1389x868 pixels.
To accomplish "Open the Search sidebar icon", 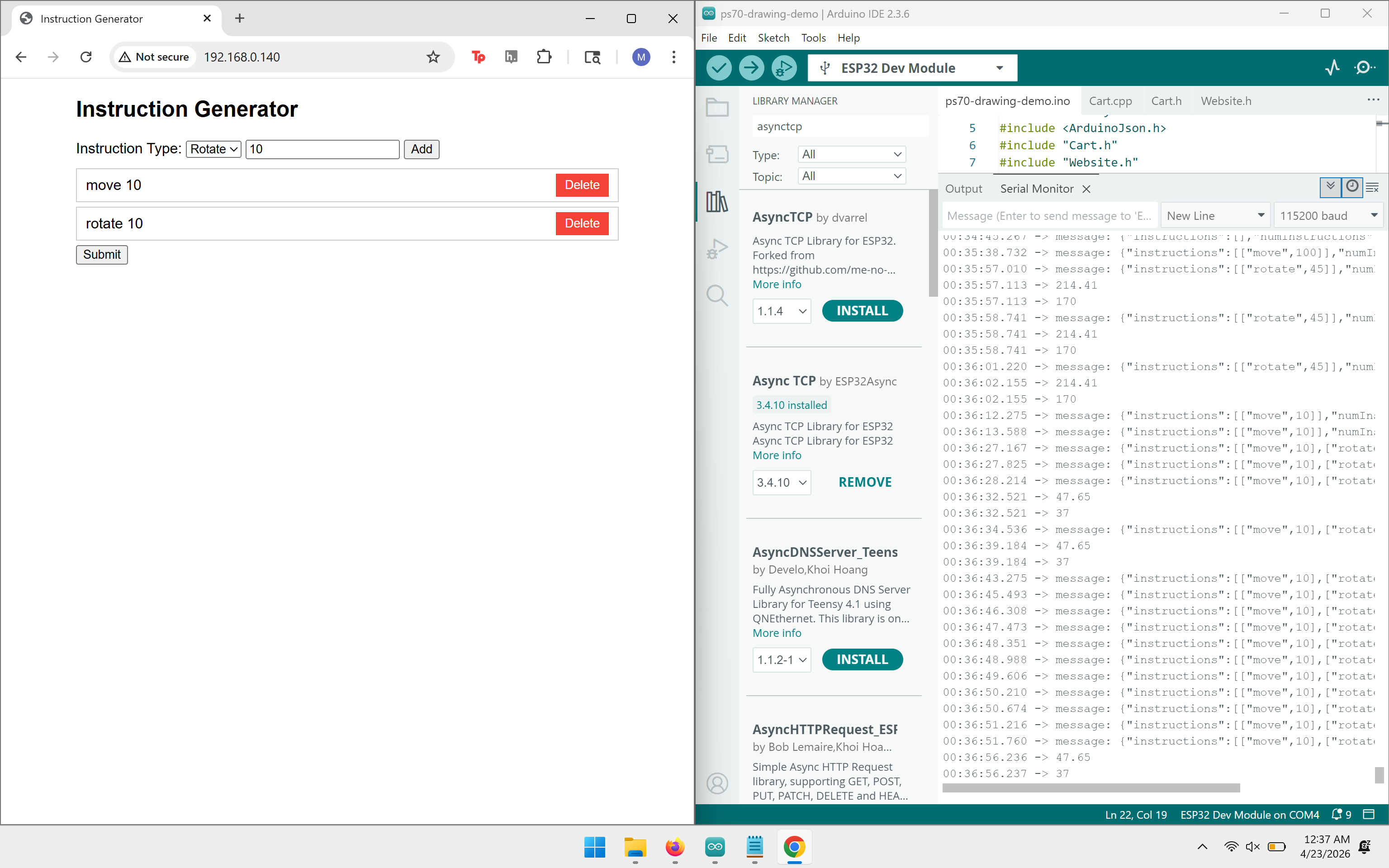I will 717,296.
